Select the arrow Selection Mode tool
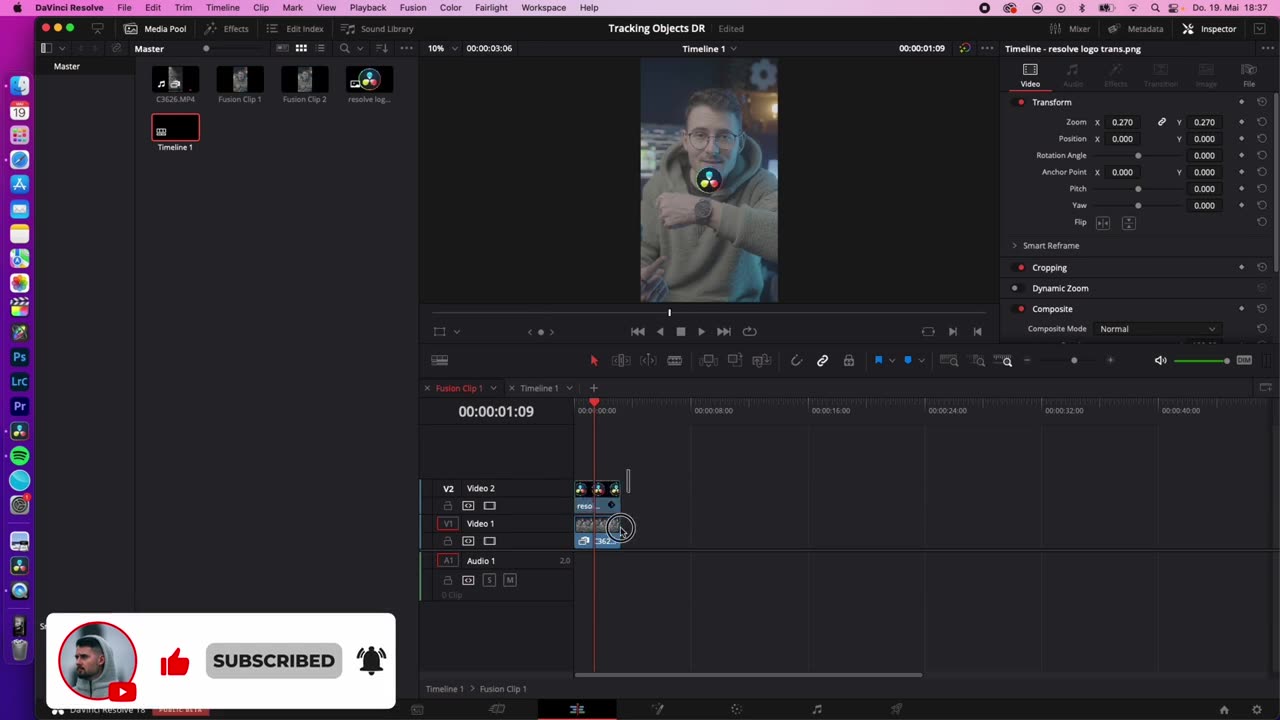 [x=594, y=361]
